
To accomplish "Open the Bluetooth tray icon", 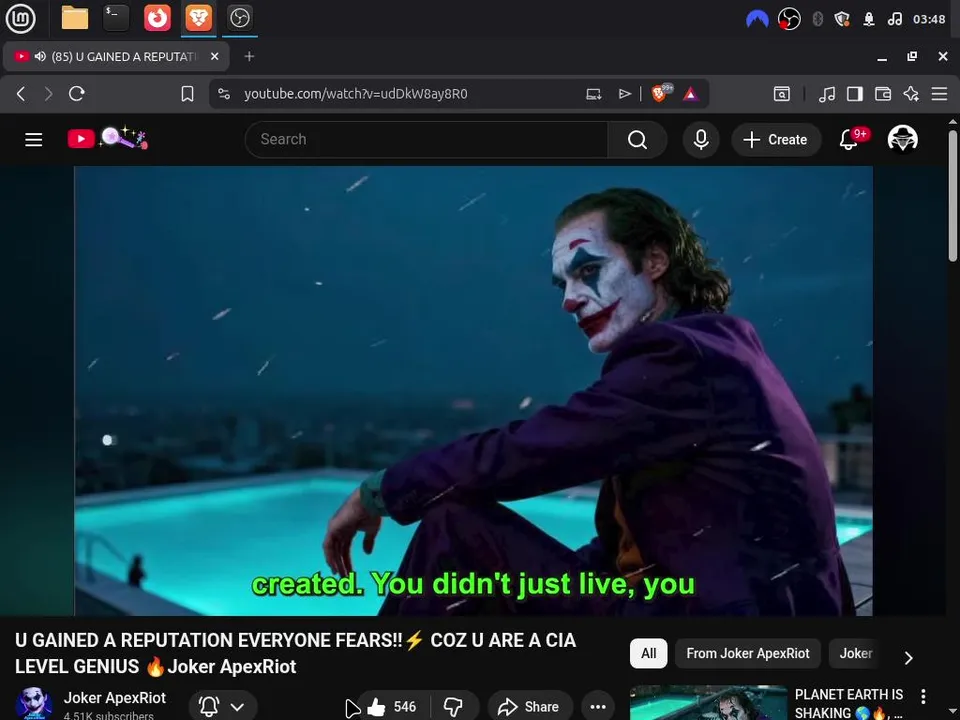I will (817, 20).
